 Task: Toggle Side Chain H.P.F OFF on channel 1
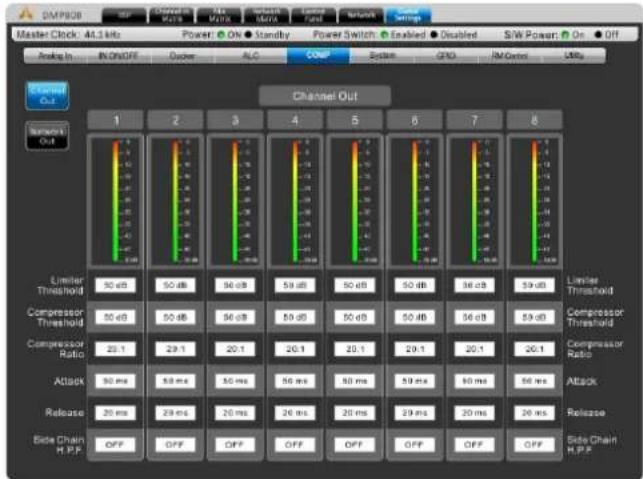pyautogui.click(x=115, y=445)
